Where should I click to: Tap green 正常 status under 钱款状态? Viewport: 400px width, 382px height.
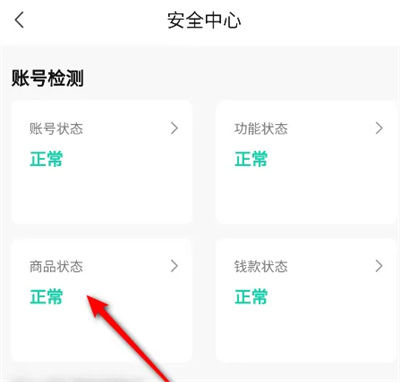click(x=251, y=297)
